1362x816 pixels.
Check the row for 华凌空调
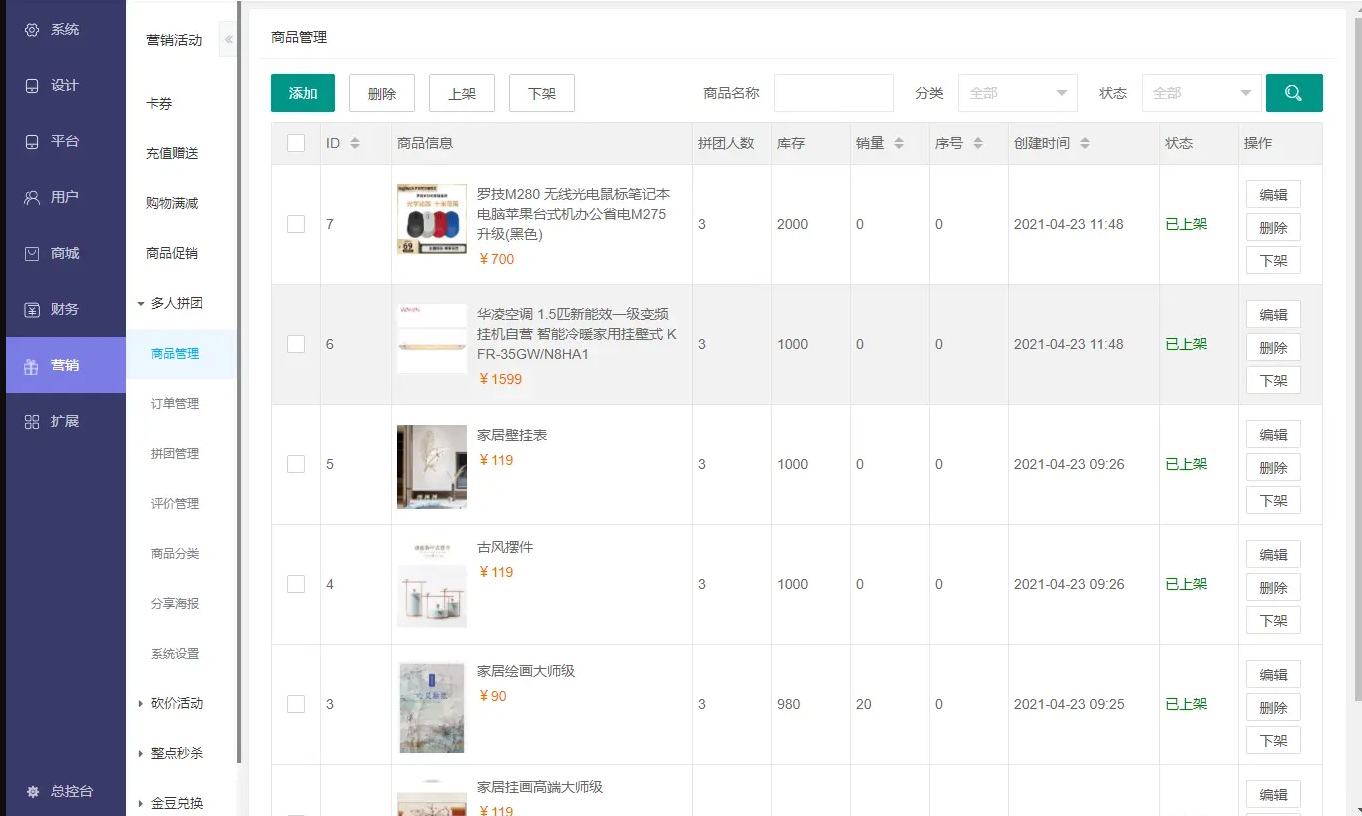pyautogui.click(x=296, y=344)
